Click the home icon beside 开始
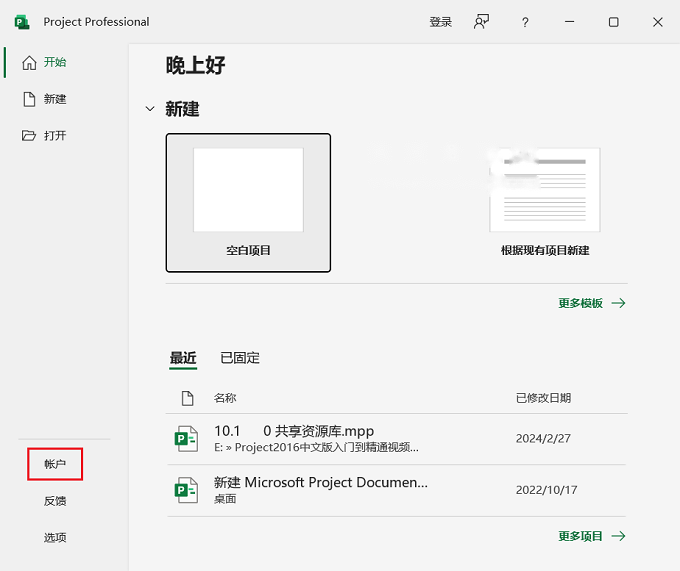 click(x=29, y=62)
